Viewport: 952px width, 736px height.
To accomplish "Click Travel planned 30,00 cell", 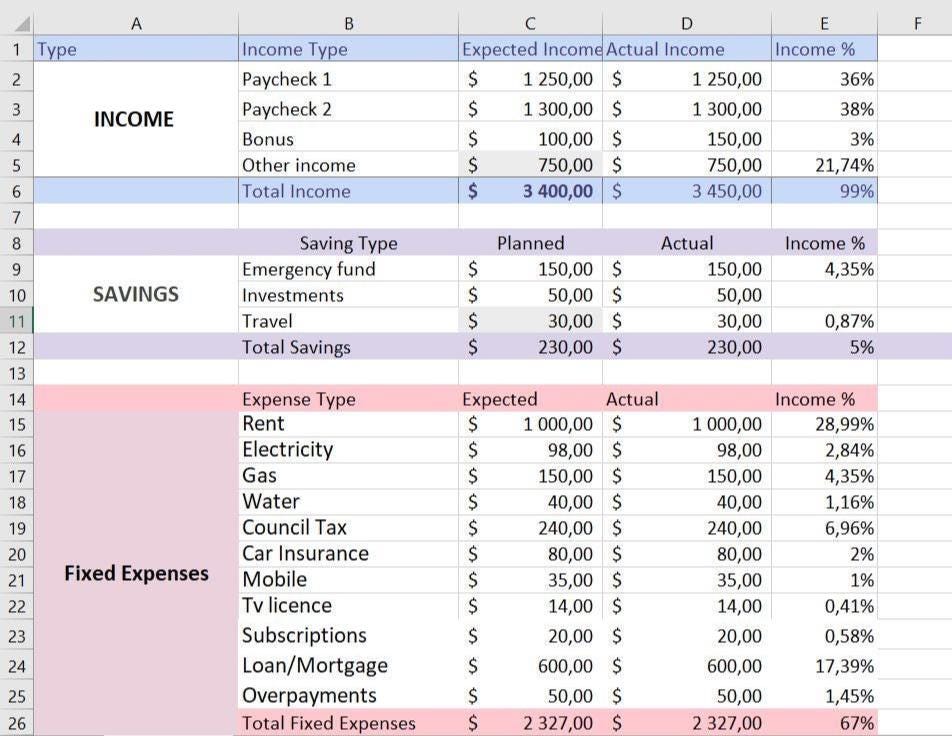I will pyautogui.click(x=530, y=321).
